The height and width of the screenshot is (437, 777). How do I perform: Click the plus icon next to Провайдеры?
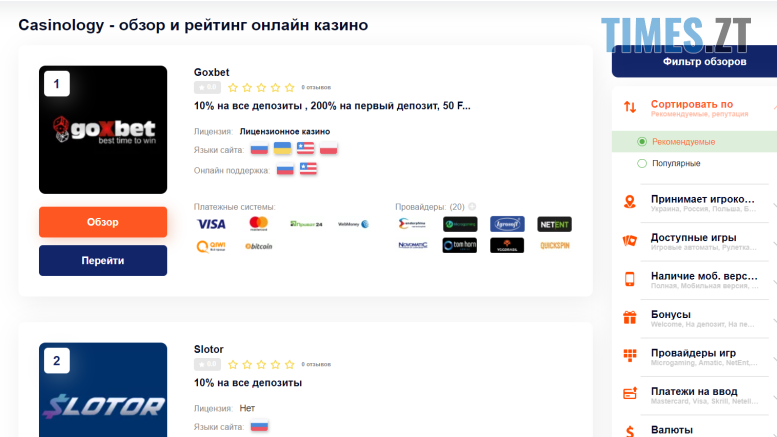pos(472,207)
